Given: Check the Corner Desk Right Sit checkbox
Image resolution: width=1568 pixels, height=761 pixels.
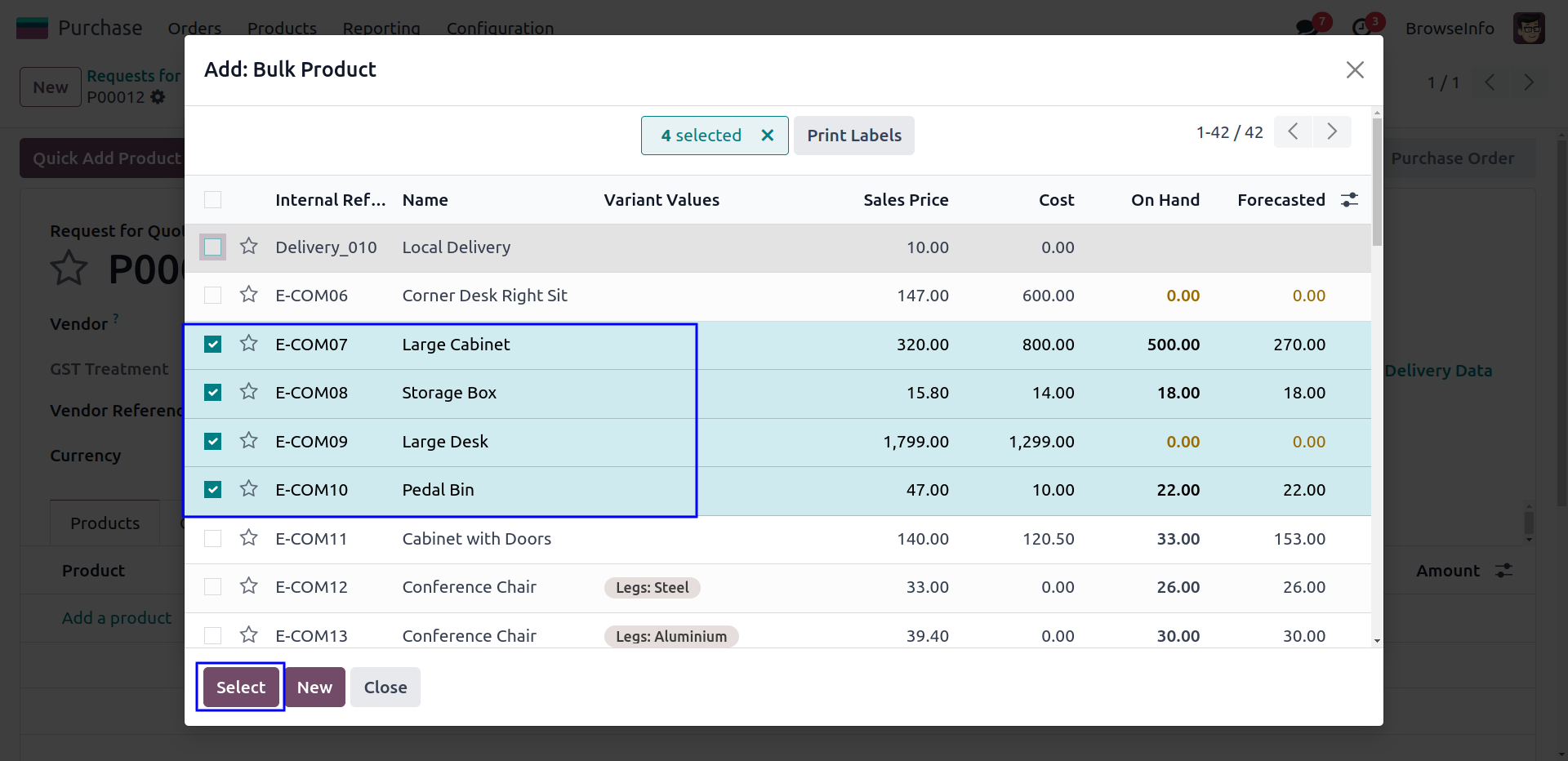Looking at the screenshot, I should tap(213, 296).
